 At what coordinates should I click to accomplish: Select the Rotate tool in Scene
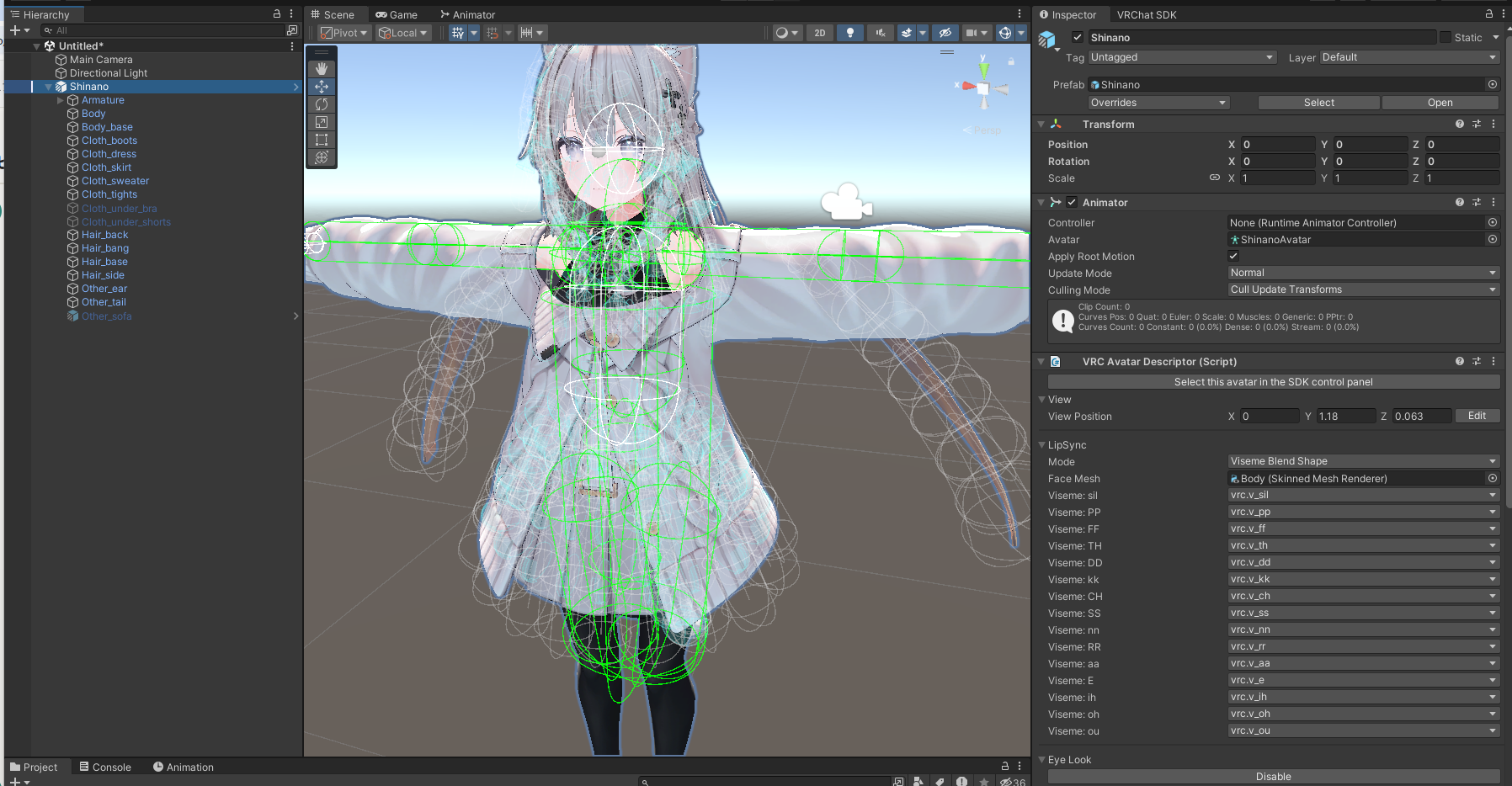click(322, 104)
